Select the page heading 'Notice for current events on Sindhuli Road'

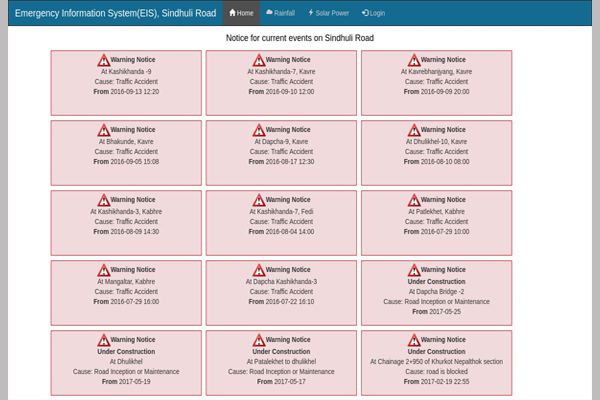pos(300,38)
